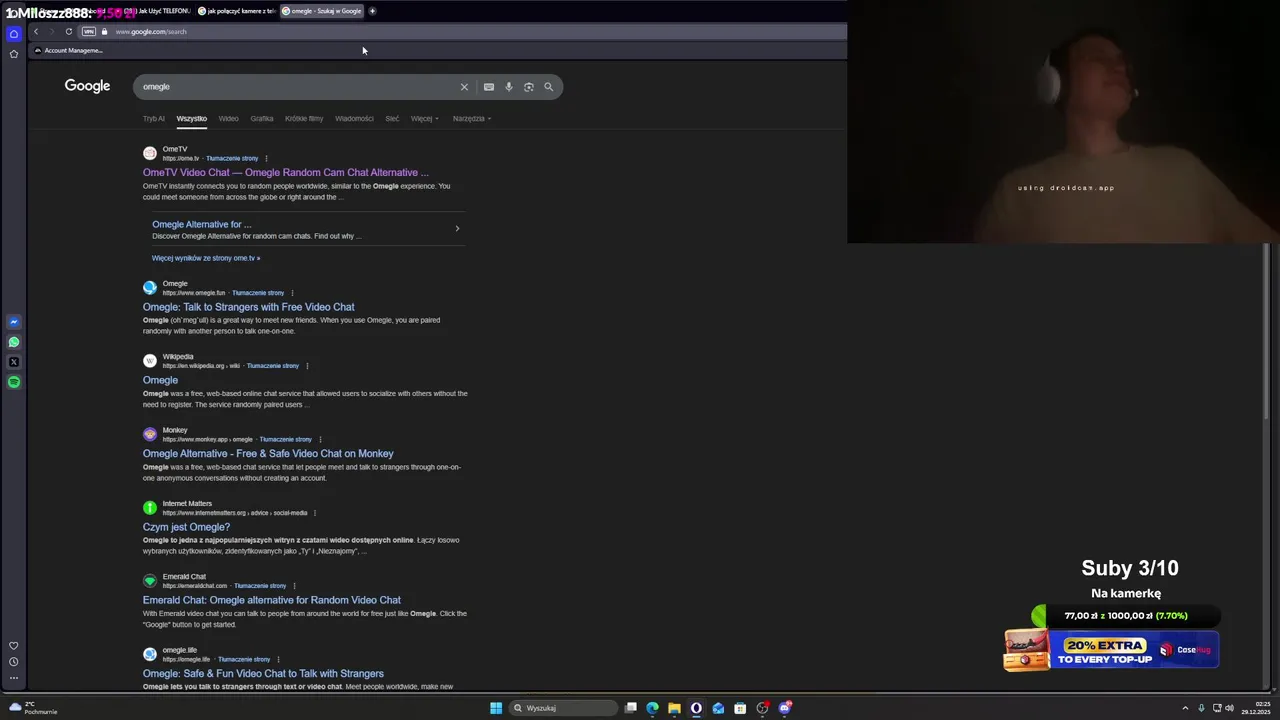Open 'Omegle: Talk to Strangers' result
1280x720 pixels.
(x=248, y=307)
